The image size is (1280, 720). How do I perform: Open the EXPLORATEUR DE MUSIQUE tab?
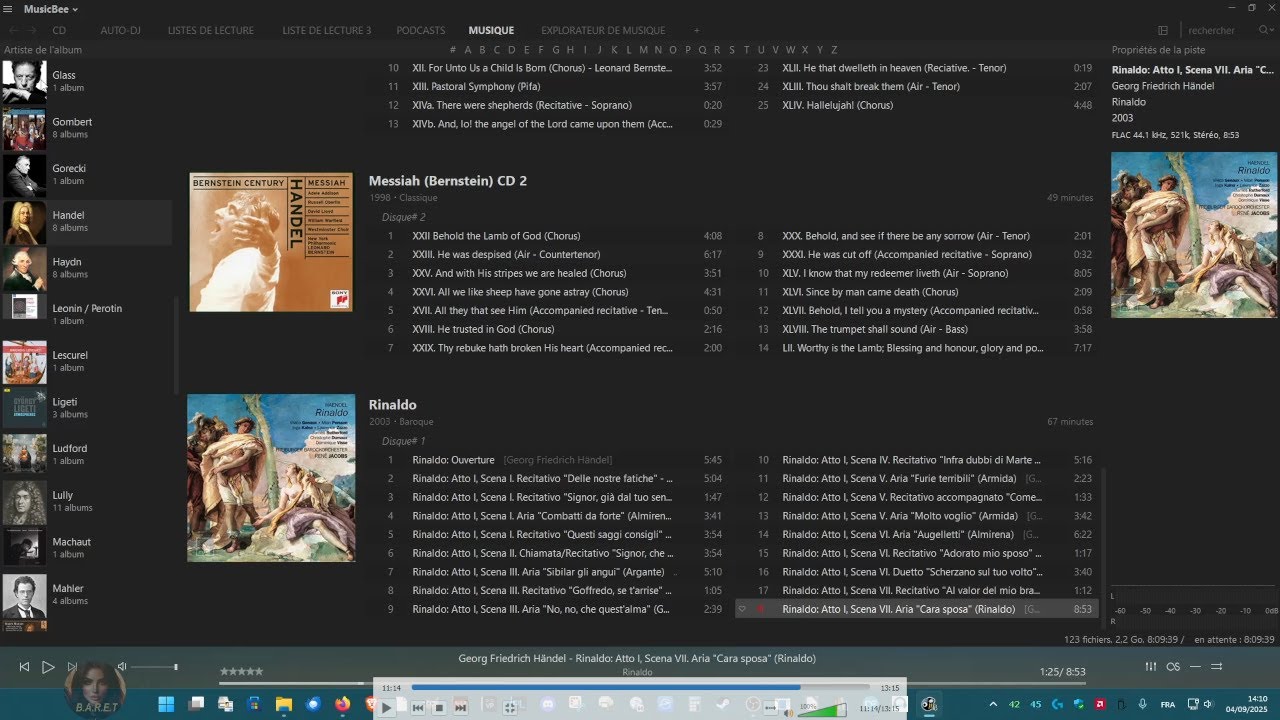click(x=603, y=31)
